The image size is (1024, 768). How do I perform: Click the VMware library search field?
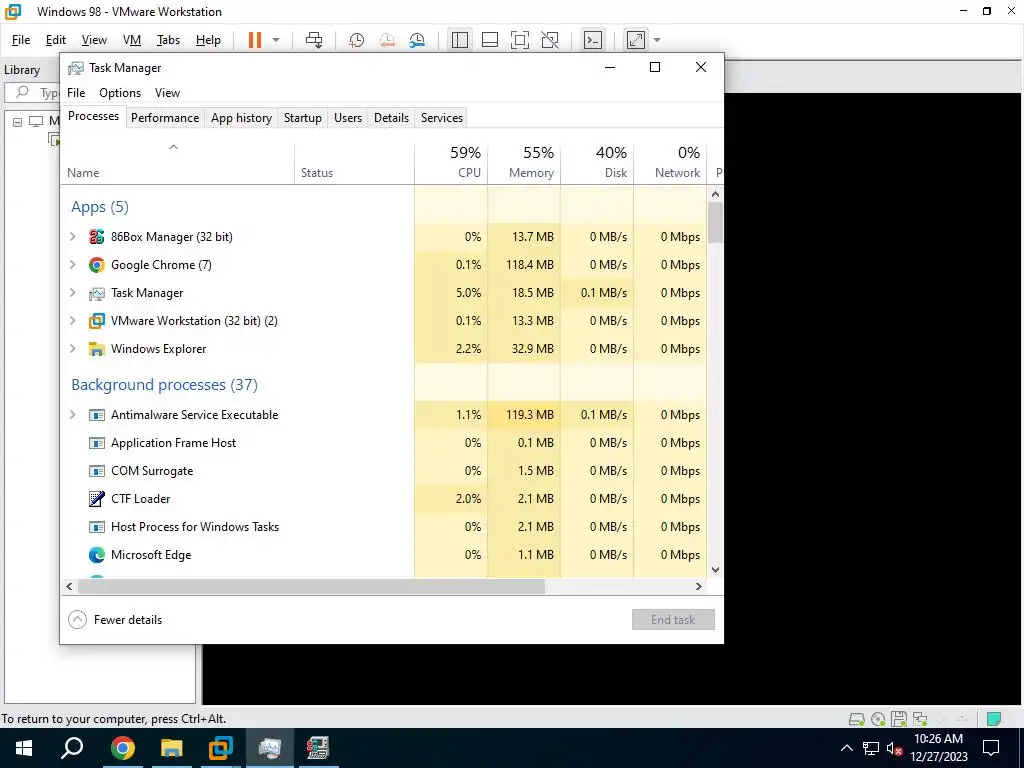tap(33, 92)
